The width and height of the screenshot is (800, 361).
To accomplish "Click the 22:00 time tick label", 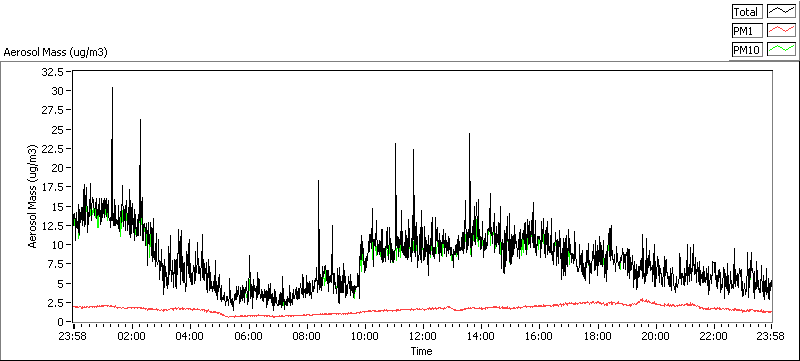I will pos(713,337).
